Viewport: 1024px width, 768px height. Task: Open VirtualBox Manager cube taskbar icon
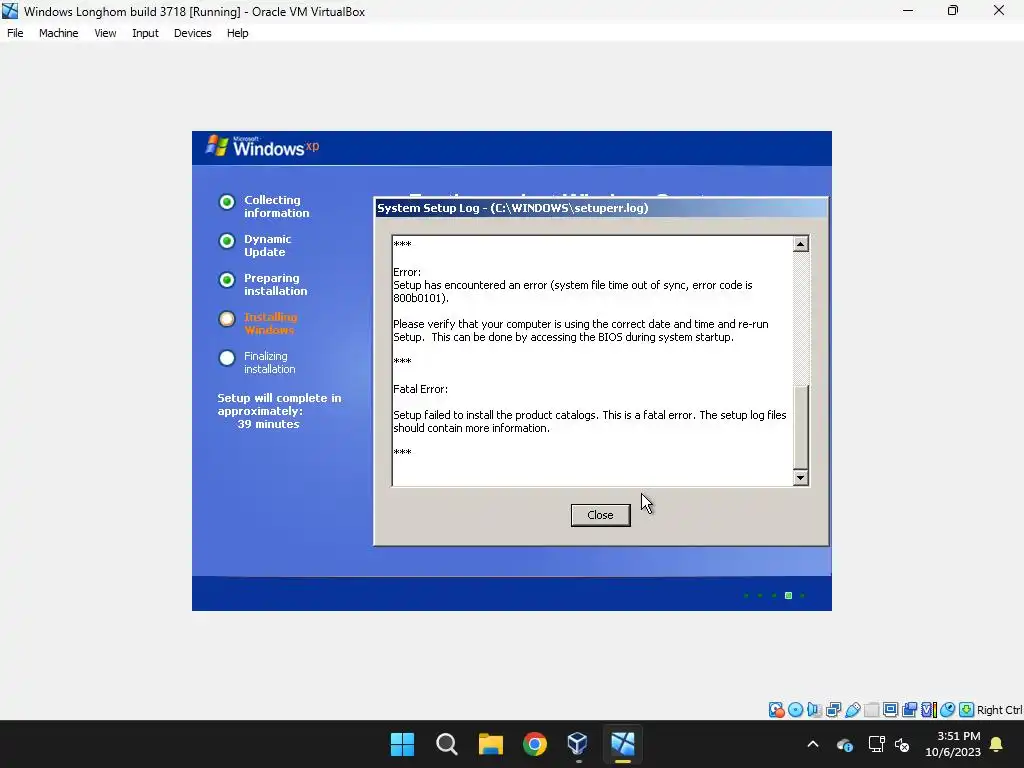pyautogui.click(x=579, y=744)
